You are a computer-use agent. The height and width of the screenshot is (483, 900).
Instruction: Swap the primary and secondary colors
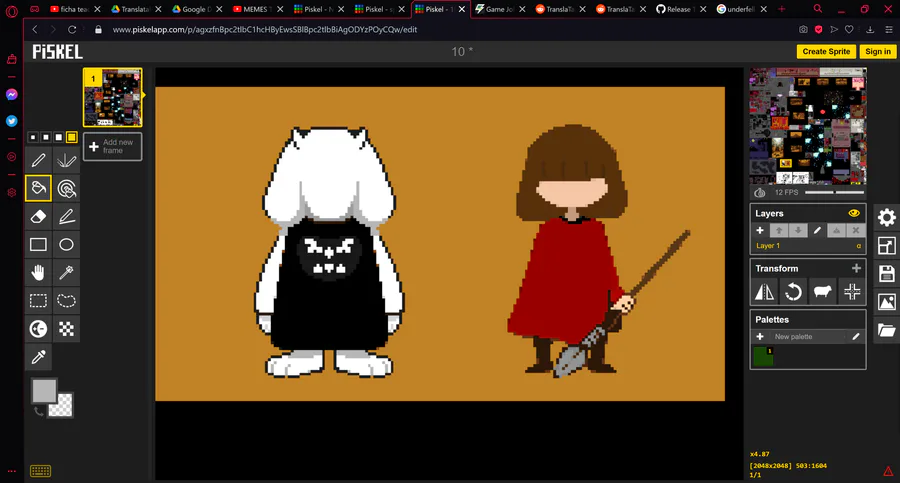tap(38, 411)
